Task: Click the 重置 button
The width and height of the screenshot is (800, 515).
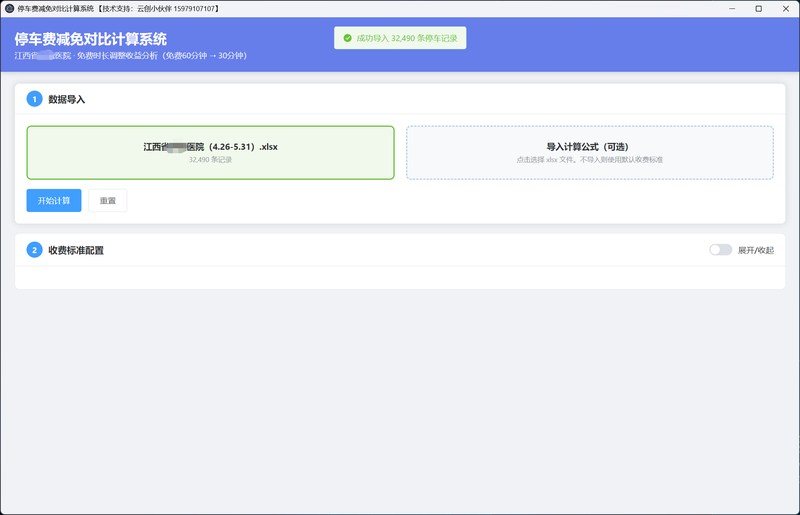Action: 108,201
